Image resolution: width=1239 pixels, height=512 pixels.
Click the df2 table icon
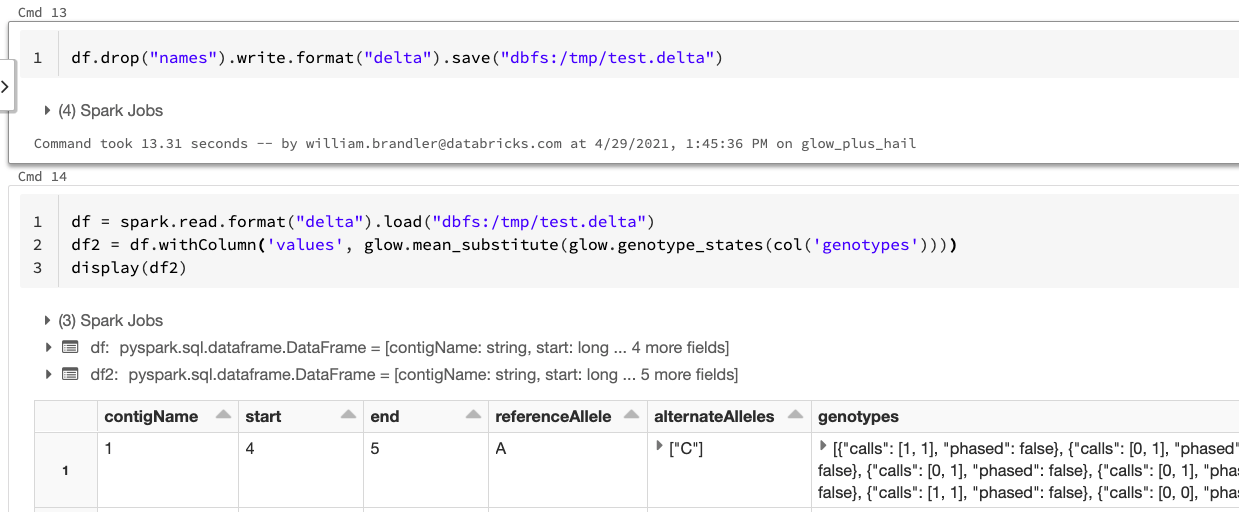pyautogui.click(x=70, y=375)
